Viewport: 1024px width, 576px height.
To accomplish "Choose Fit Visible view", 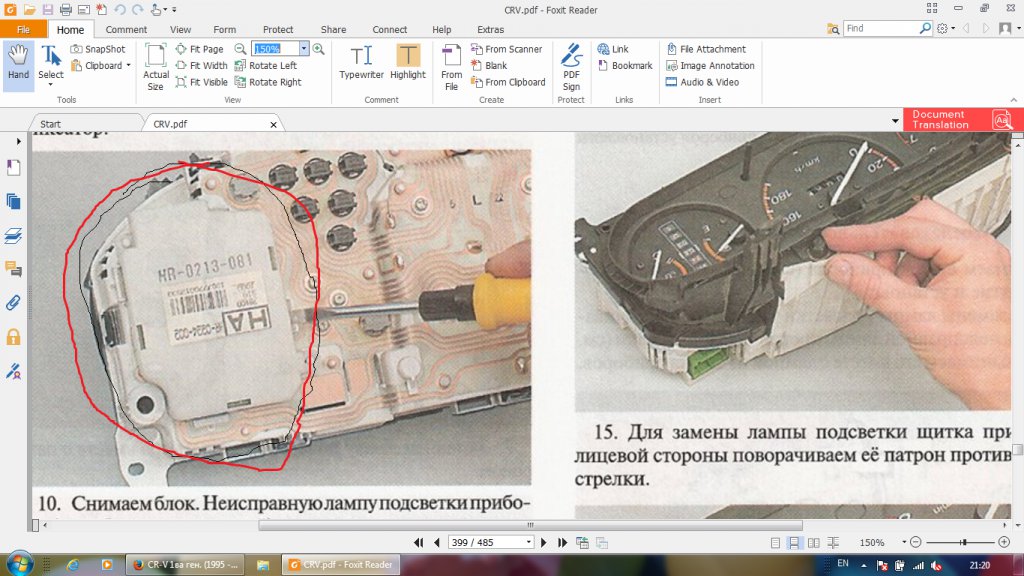I will [x=201, y=82].
